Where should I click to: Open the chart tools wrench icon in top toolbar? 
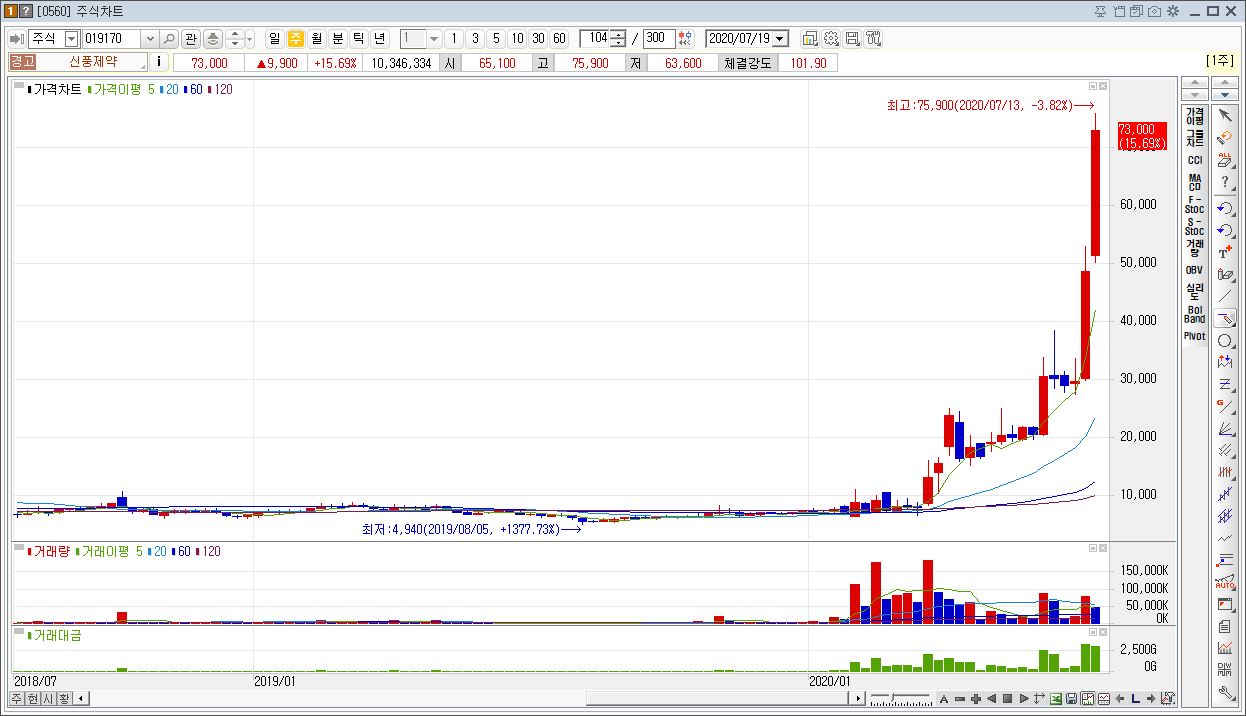coord(873,38)
